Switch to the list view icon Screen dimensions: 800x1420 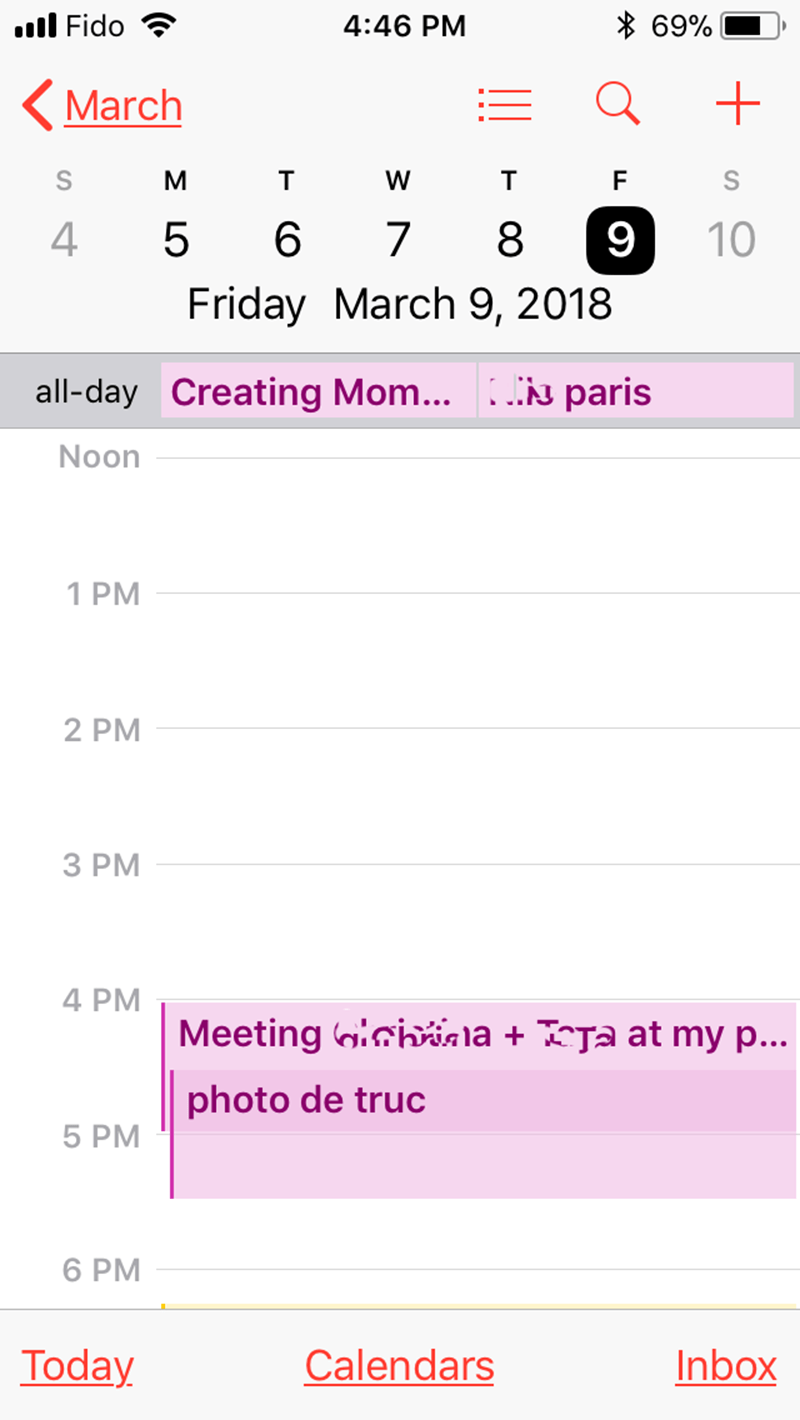tap(505, 104)
